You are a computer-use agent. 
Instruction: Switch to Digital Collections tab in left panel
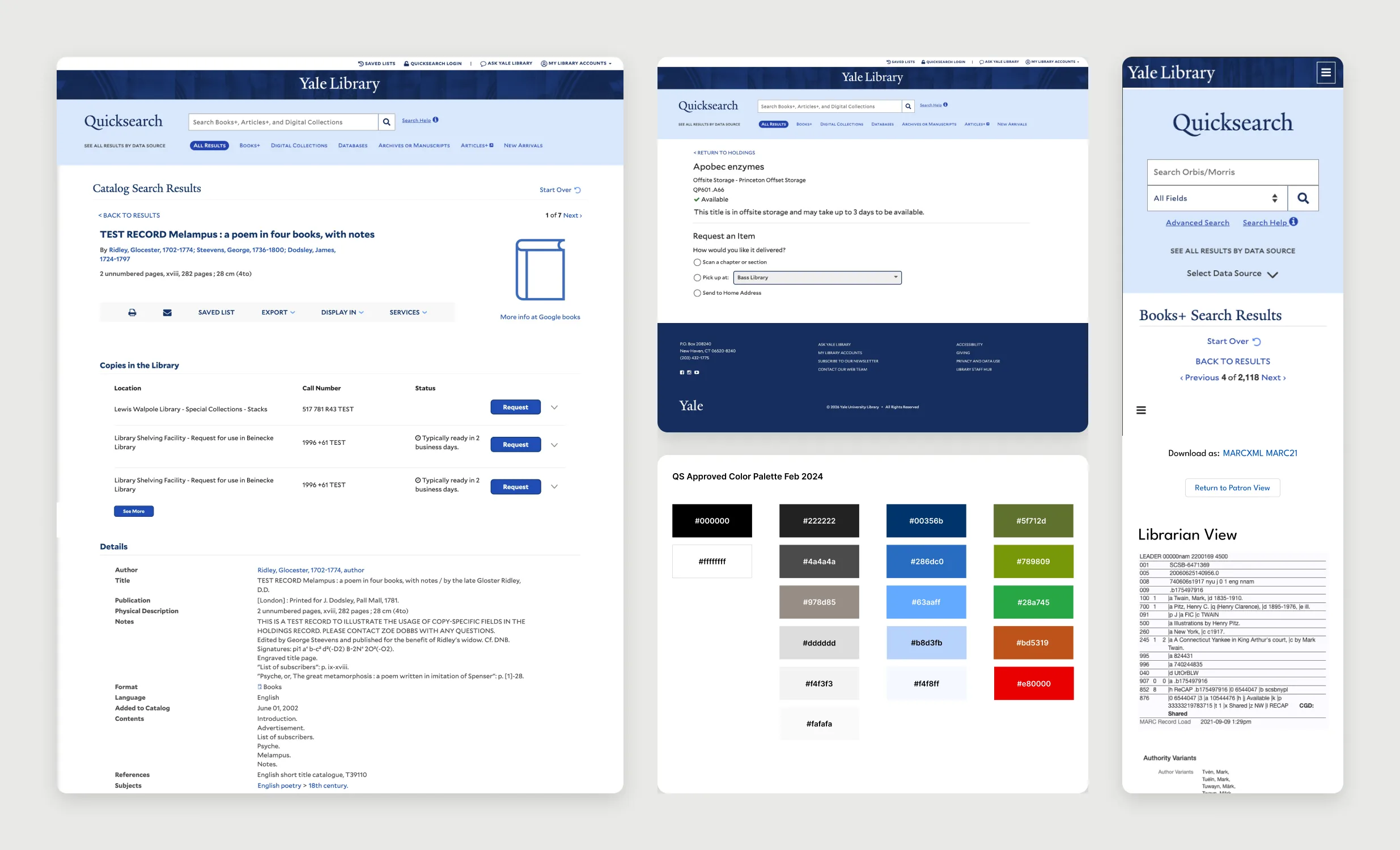299,146
